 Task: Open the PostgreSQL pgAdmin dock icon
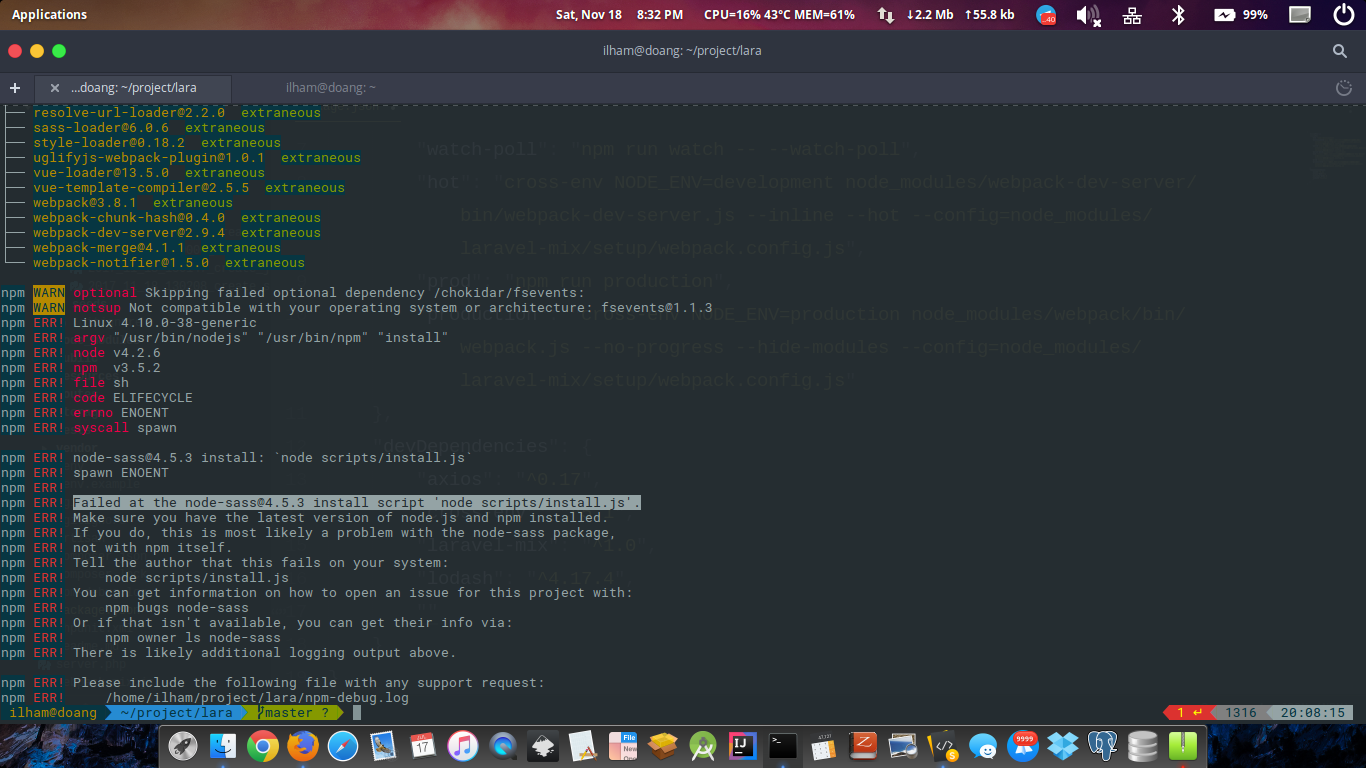click(1103, 746)
